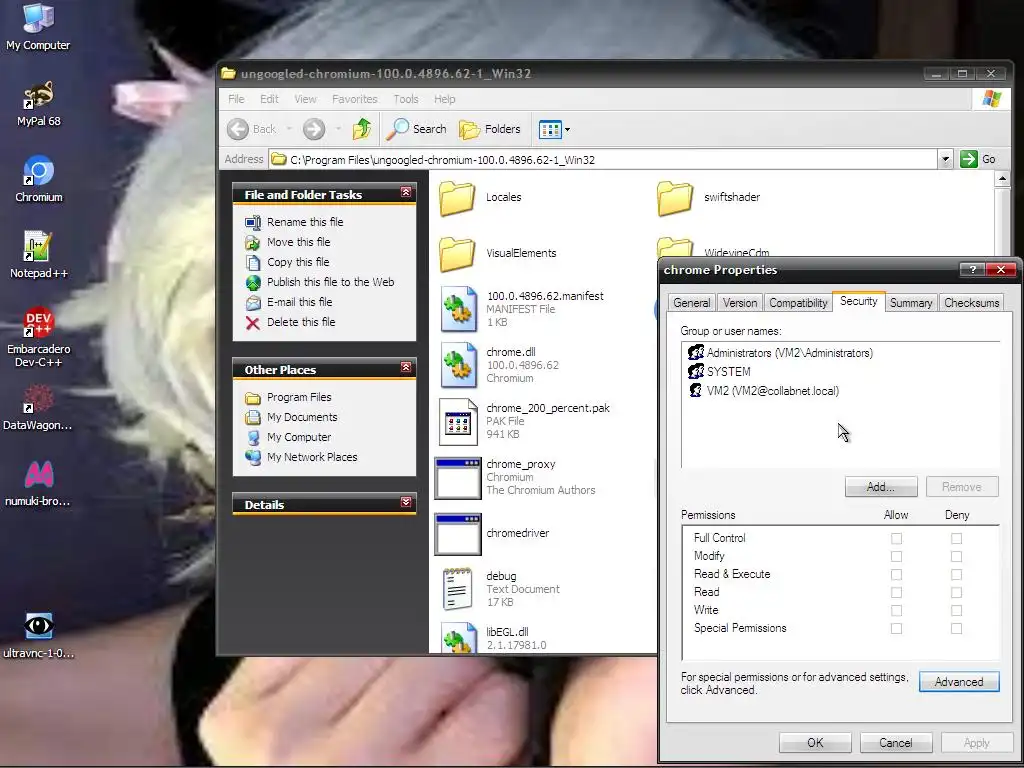Click E-mail this file task
The image size is (1024, 768).
point(299,302)
